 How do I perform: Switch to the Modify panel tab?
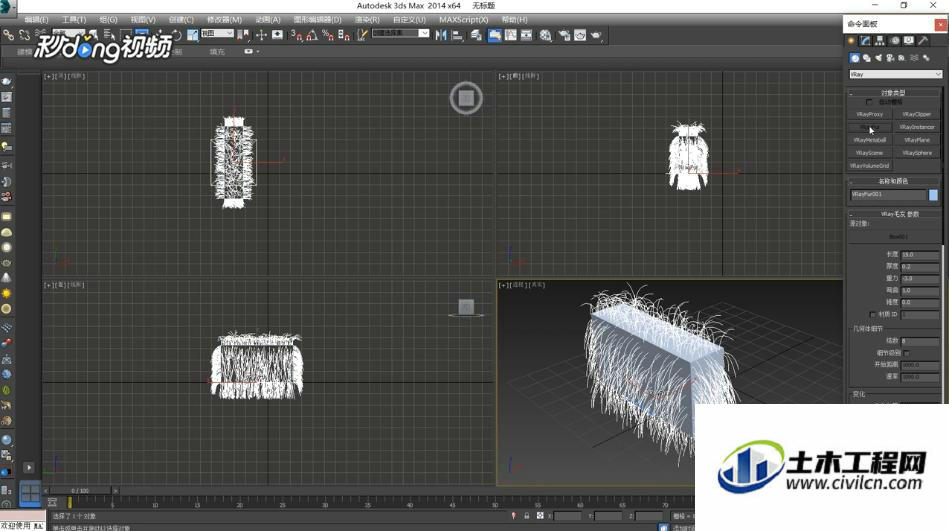tap(865, 41)
